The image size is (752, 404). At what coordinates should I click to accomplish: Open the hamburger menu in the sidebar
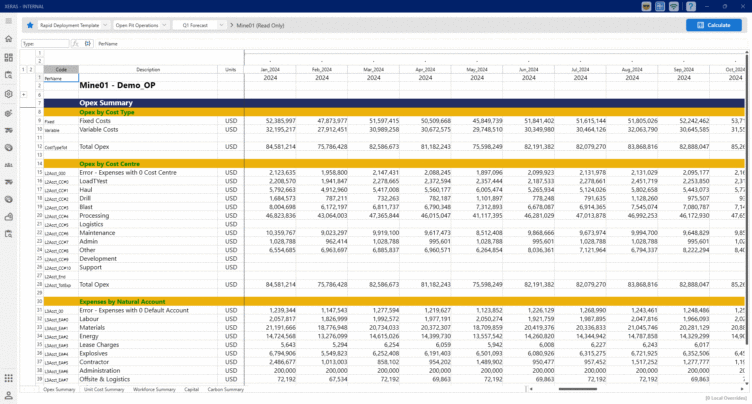(x=9, y=21)
